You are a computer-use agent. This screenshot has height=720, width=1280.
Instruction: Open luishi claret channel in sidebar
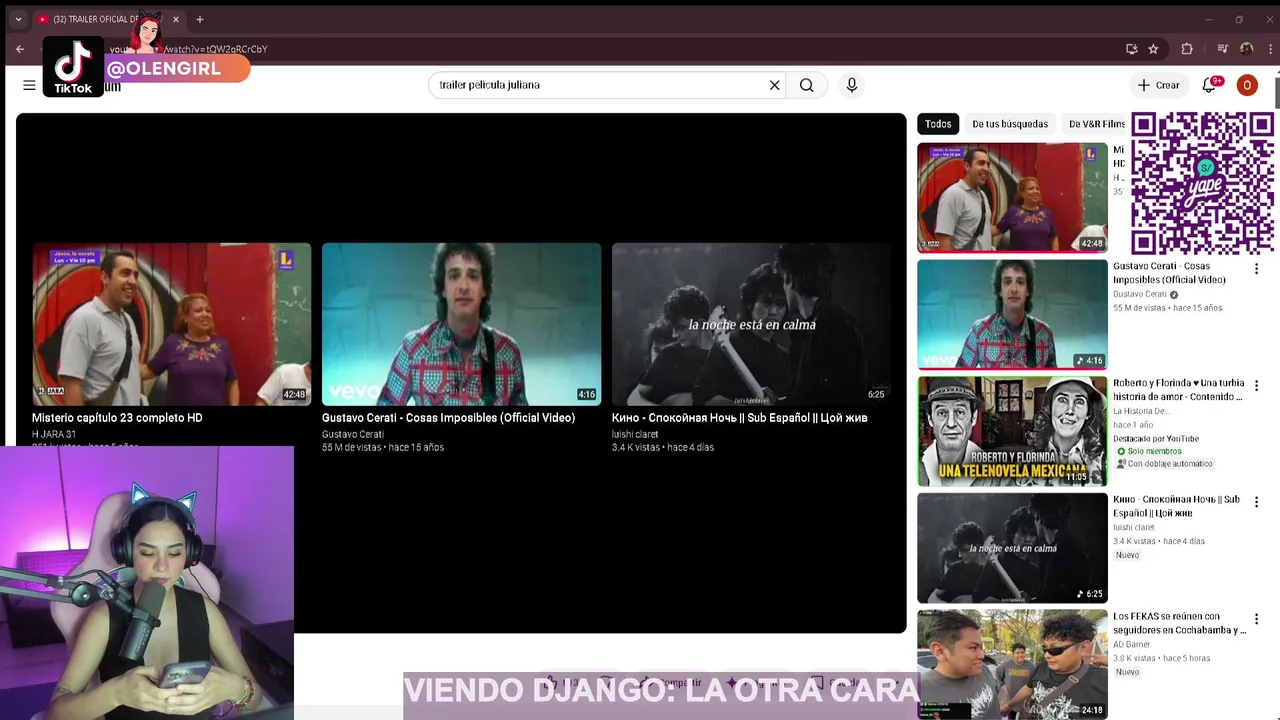(1134, 528)
